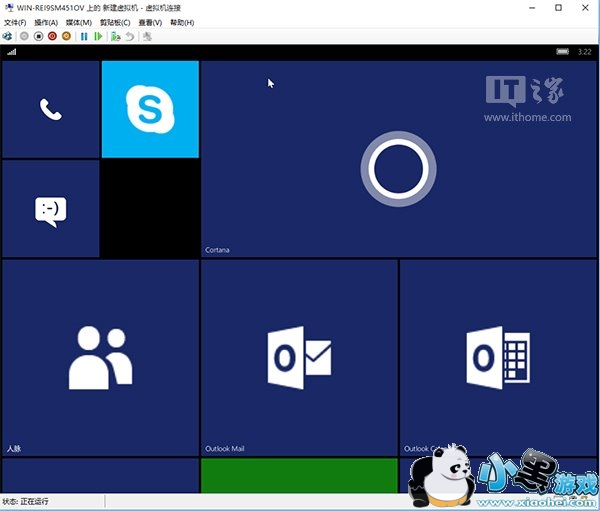Create a checkpoint using the toolbar icon
Viewport: 600px width, 511px height.
116,36
